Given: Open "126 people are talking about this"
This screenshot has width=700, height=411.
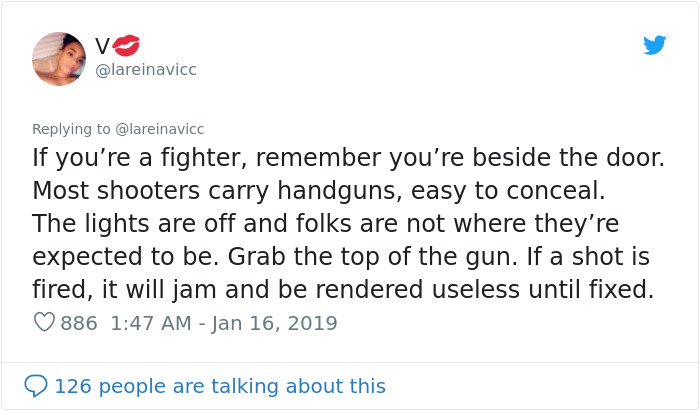Looking at the screenshot, I should click(220, 385).
